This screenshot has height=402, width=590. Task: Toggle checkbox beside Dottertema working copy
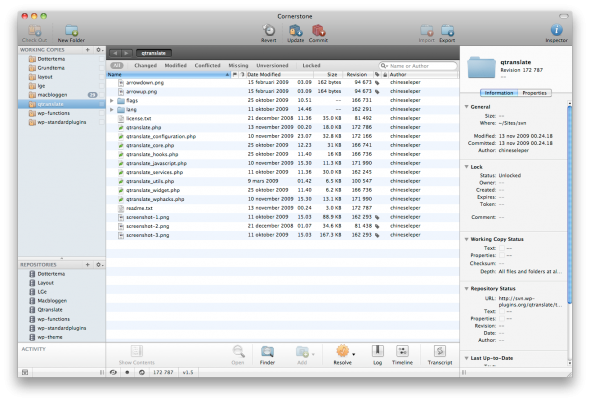pos(102,59)
